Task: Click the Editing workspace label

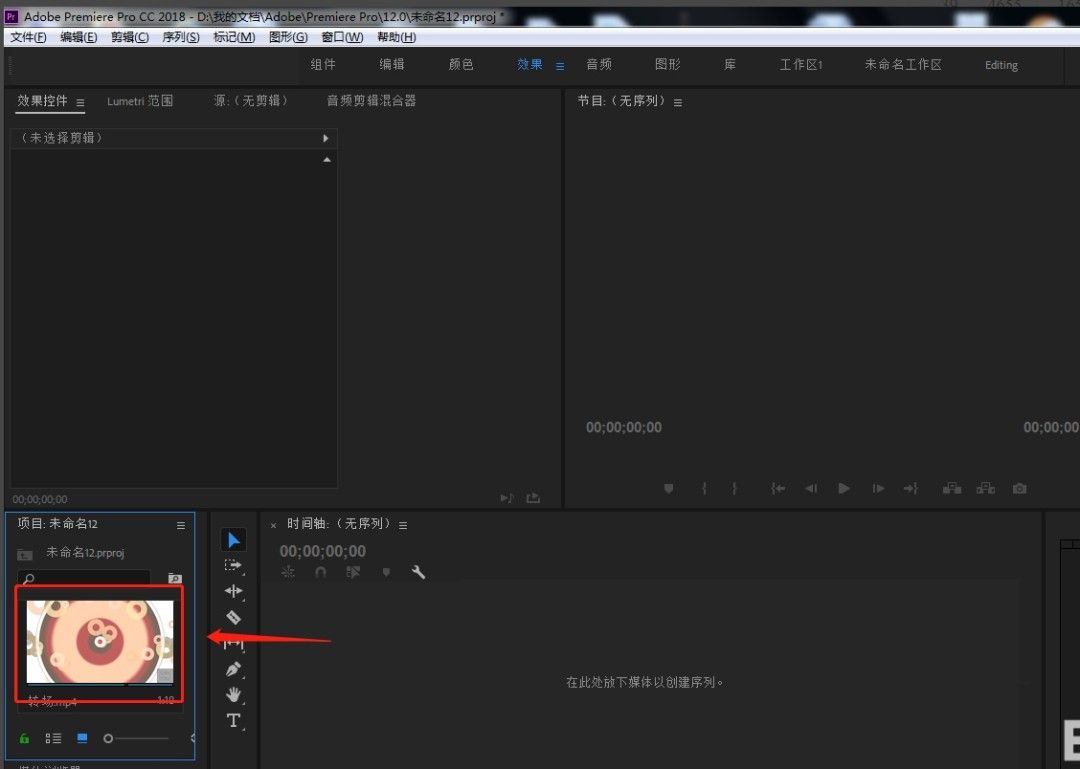Action: (x=1001, y=65)
